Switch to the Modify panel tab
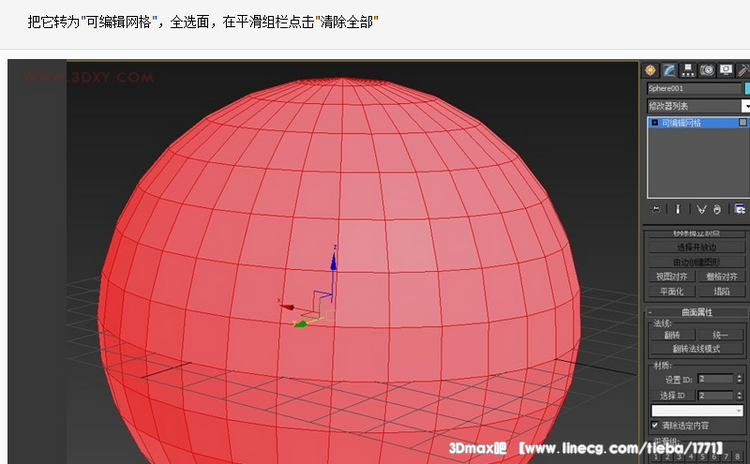 [669, 70]
